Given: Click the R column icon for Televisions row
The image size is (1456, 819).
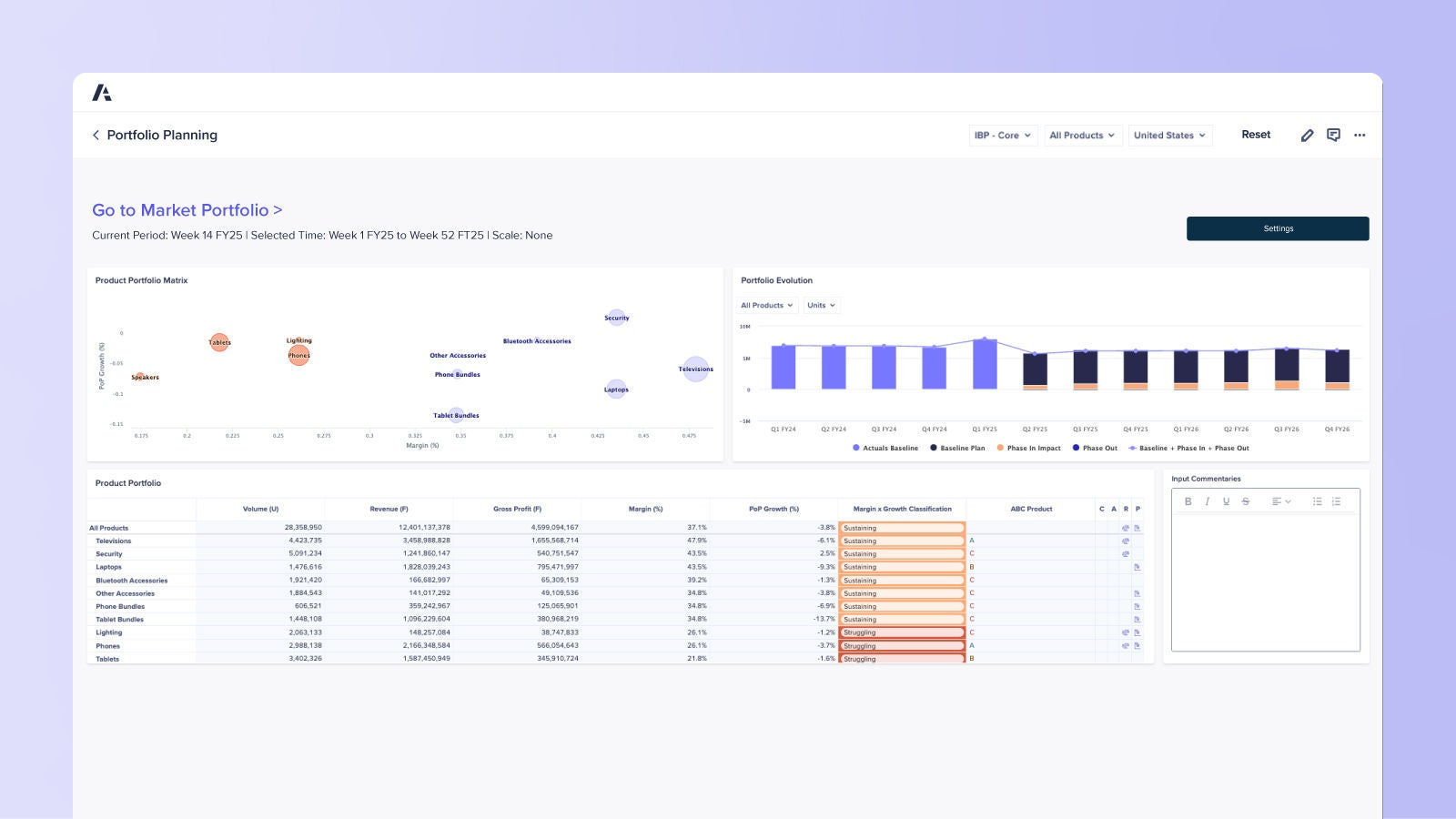Looking at the screenshot, I should 1126,541.
